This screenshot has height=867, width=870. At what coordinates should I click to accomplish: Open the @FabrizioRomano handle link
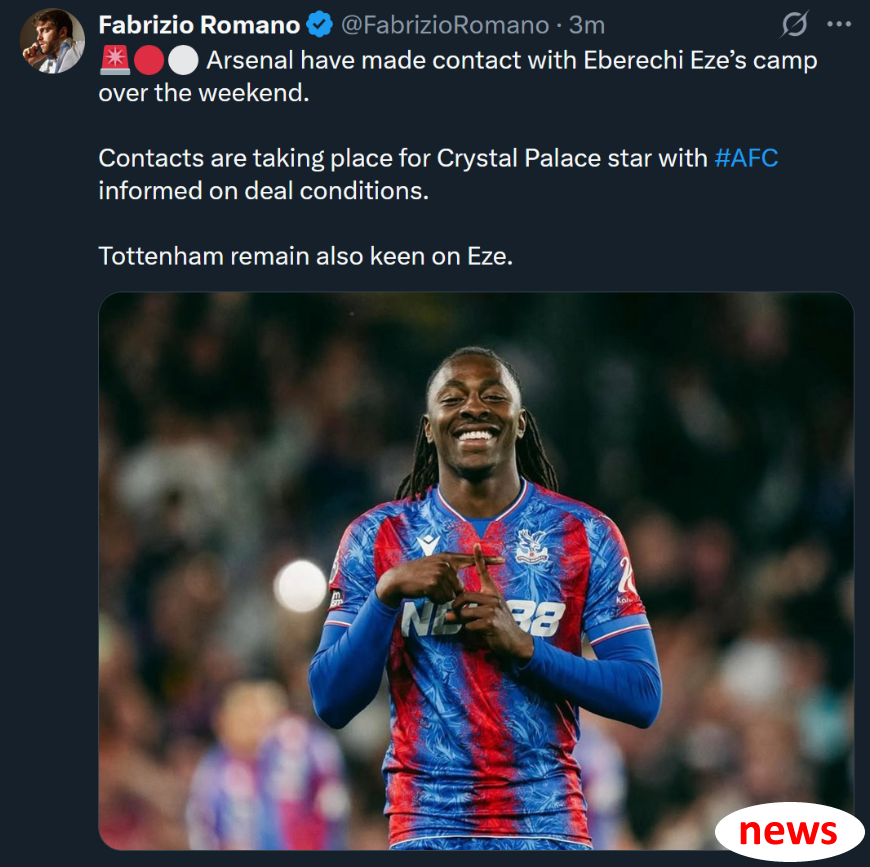[x=445, y=26]
